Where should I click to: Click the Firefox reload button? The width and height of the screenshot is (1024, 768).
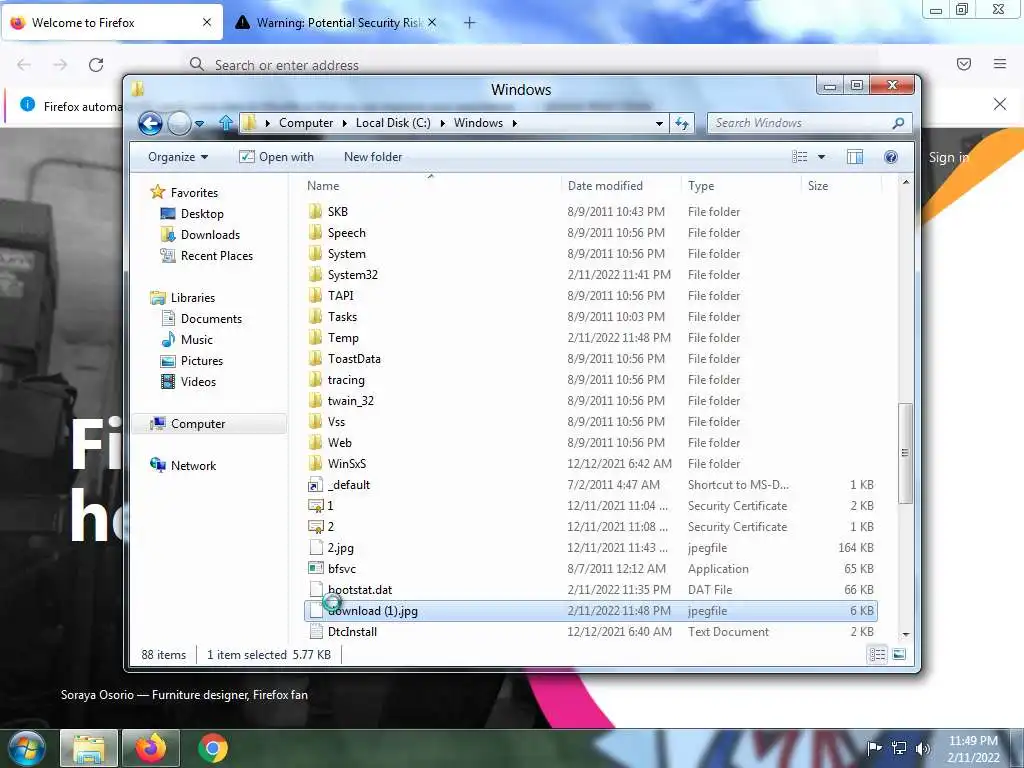96,65
